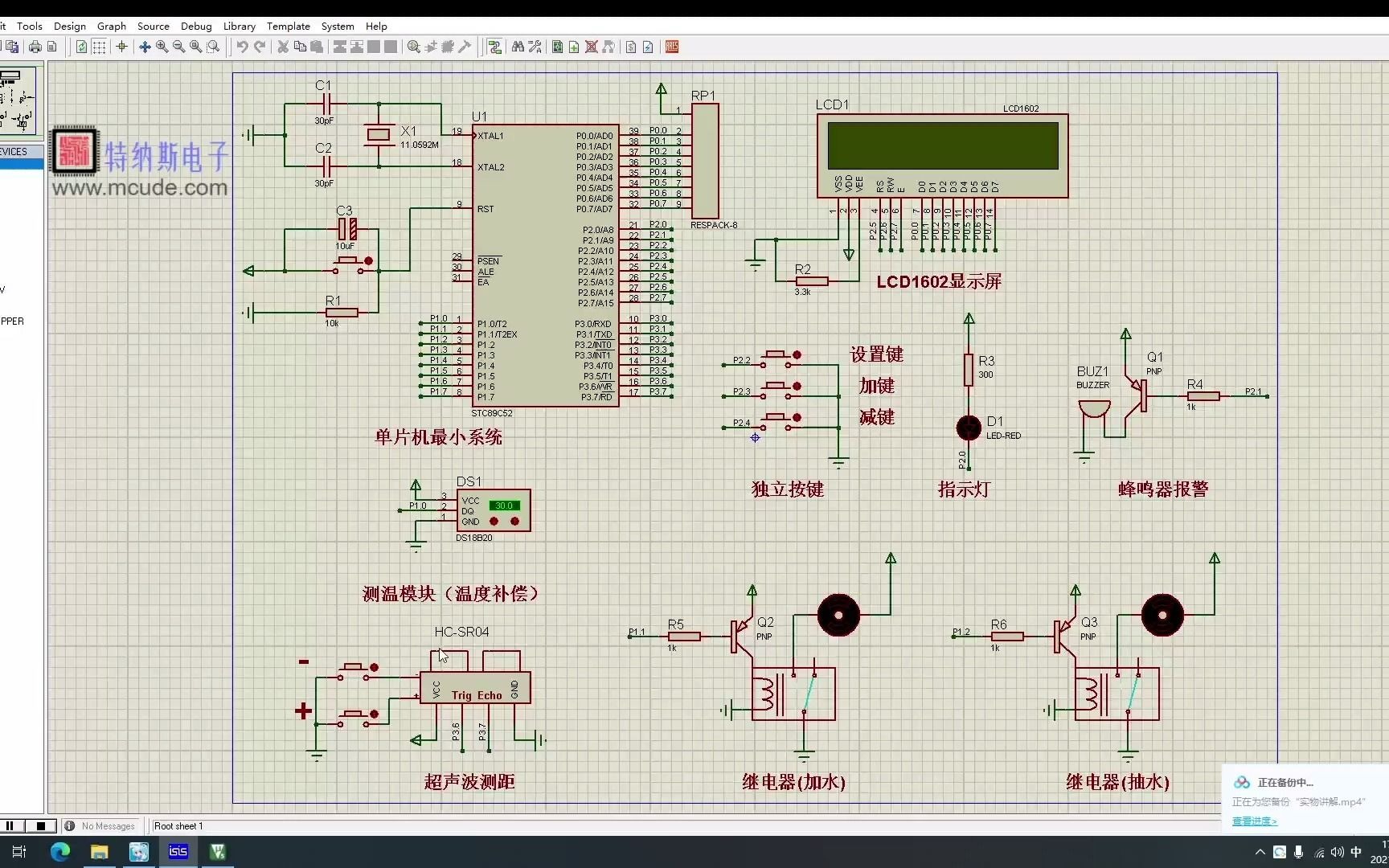The width and height of the screenshot is (1389, 868).
Task: Click the Decompose hammer icon
Action: pos(465,47)
